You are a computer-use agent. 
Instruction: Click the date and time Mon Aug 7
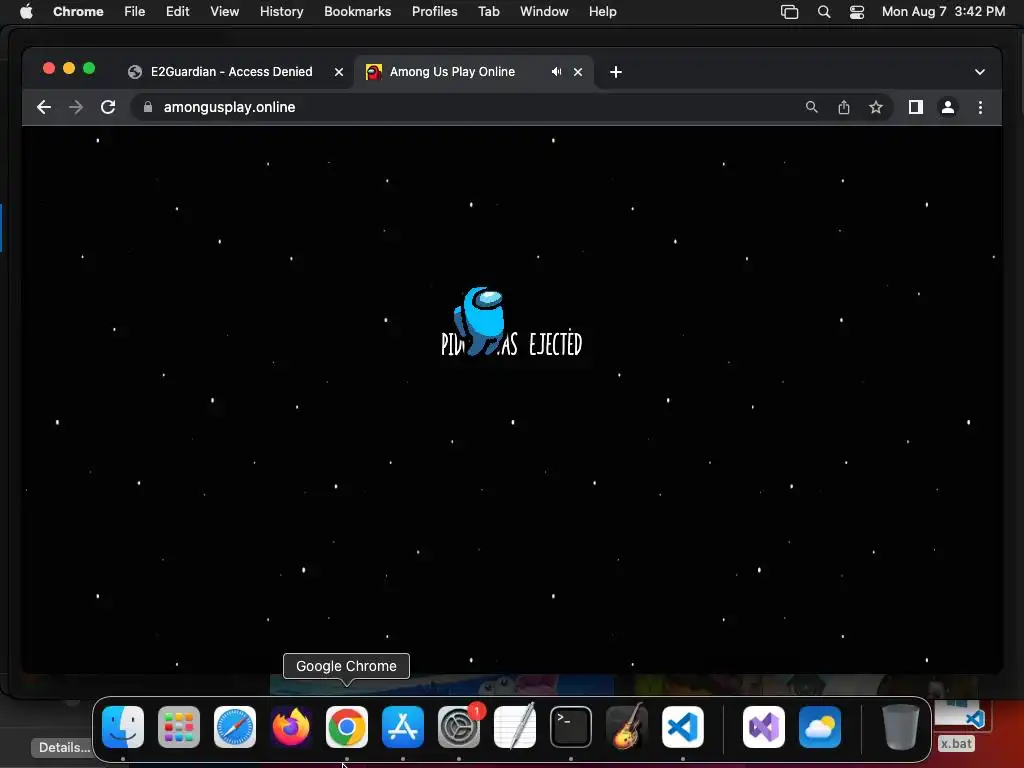pyautogui.click(x=943, y=12)
